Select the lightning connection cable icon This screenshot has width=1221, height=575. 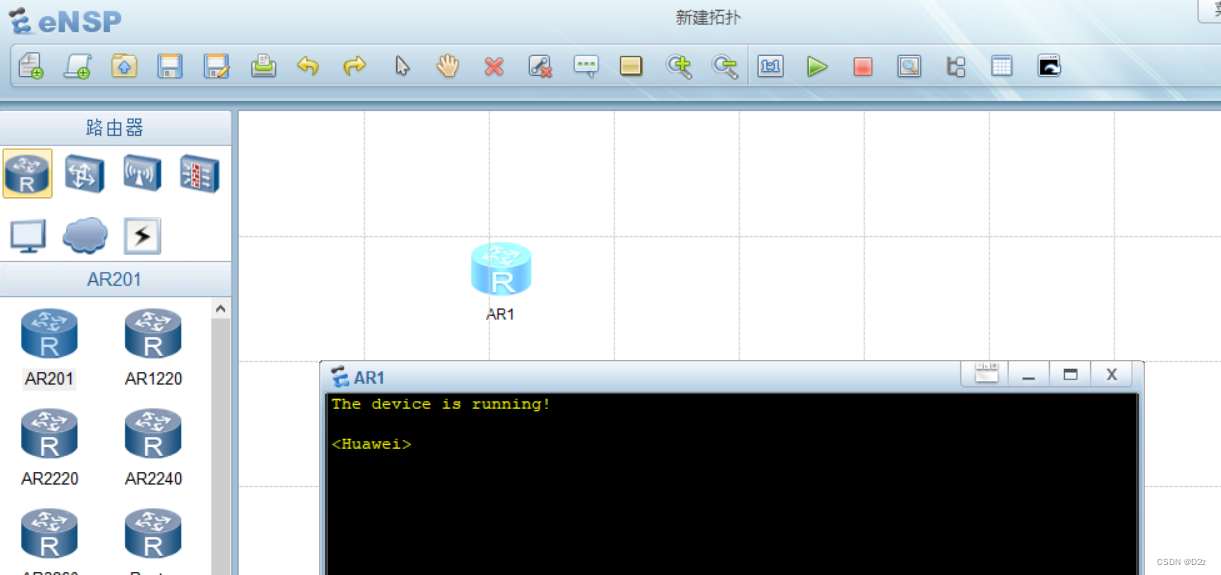coord(142,236)
